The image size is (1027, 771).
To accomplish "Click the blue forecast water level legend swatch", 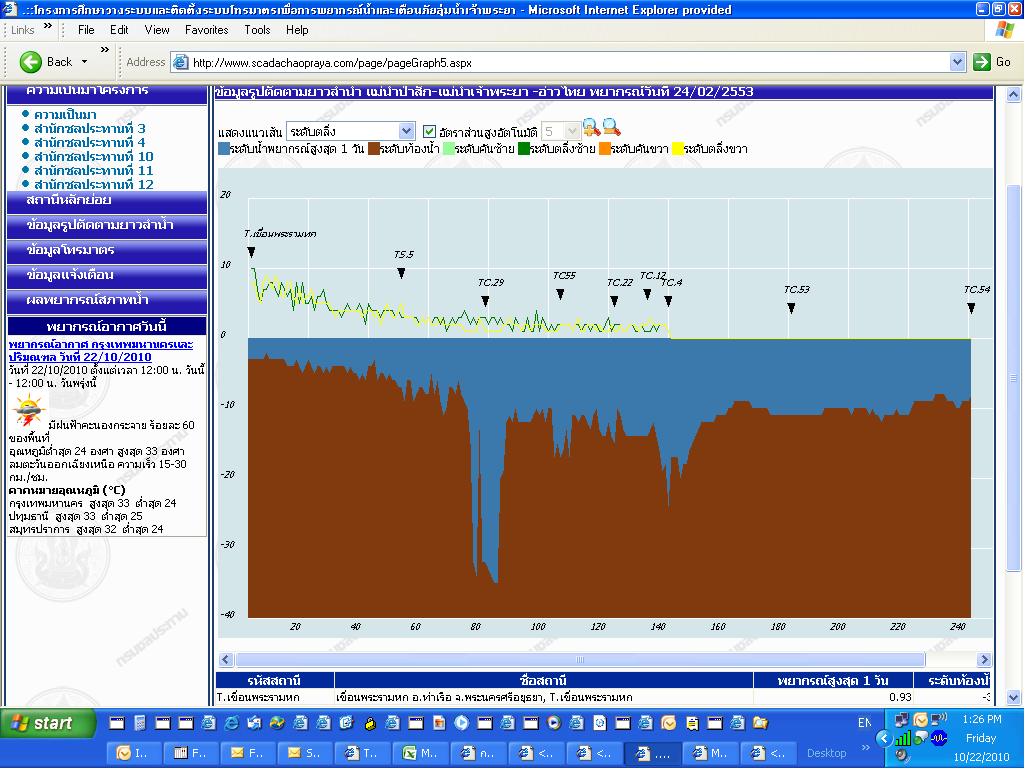I will tap(223, 149).
